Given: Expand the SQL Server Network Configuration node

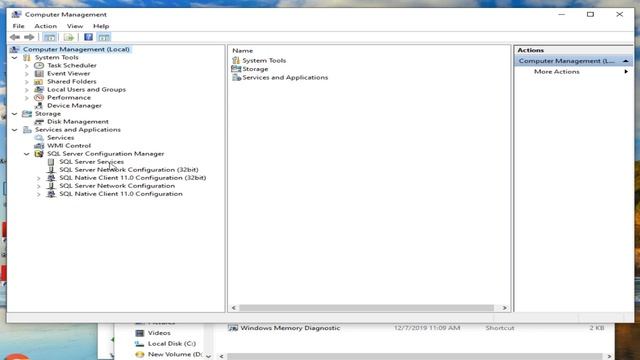Looking at the screenshot, I should click(x=39, y=186).
